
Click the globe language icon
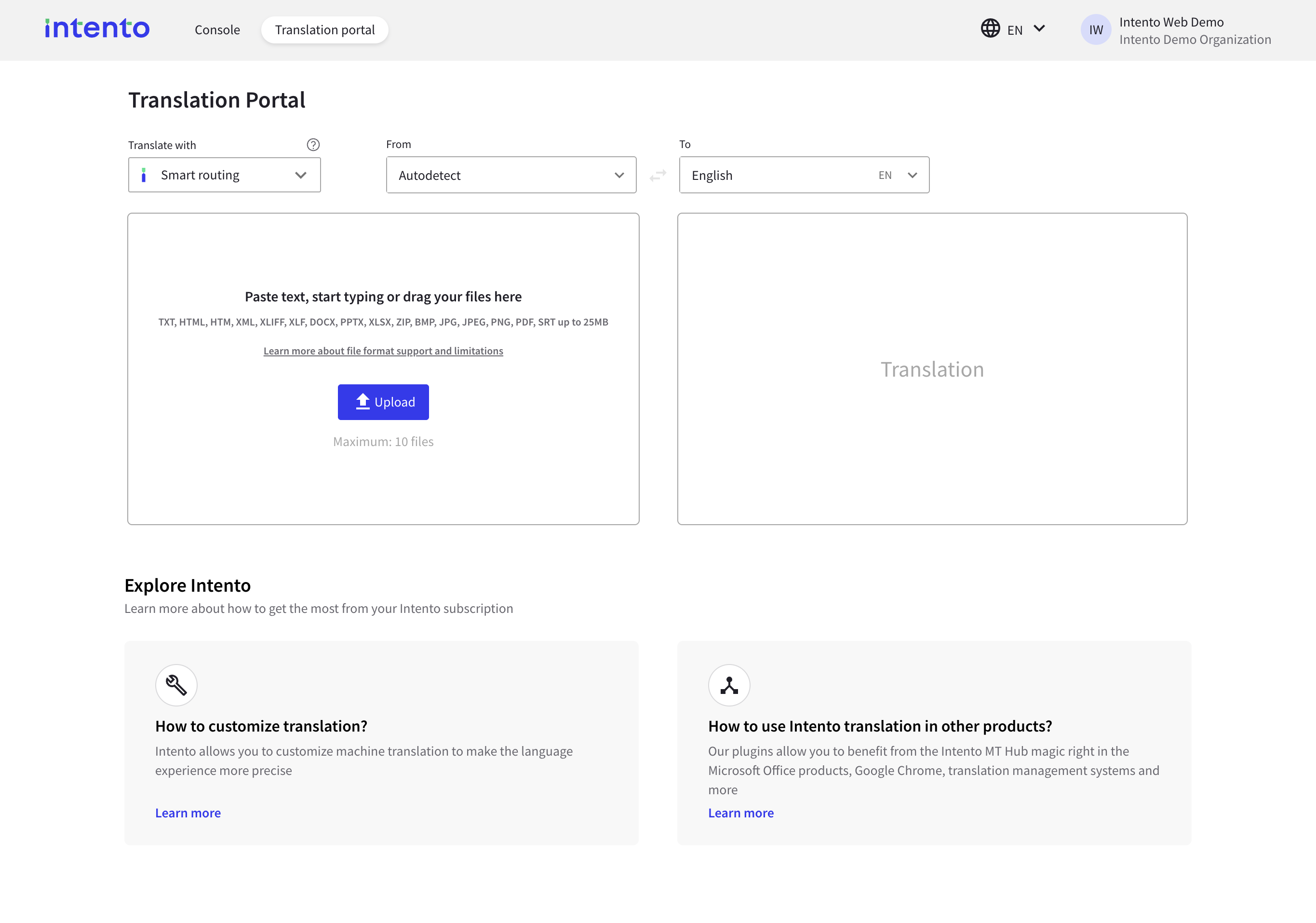click(x=990, y=28)
